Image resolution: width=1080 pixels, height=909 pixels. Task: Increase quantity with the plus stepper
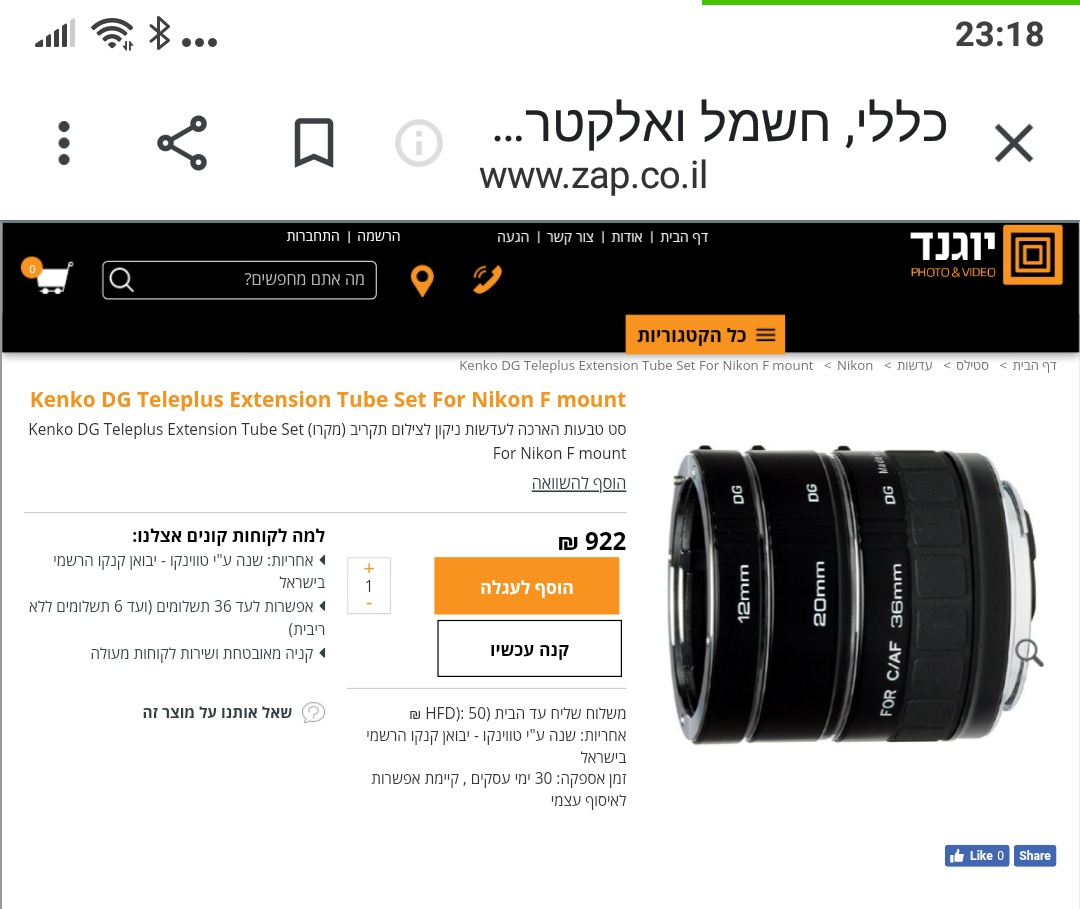[x=369, y=568]
